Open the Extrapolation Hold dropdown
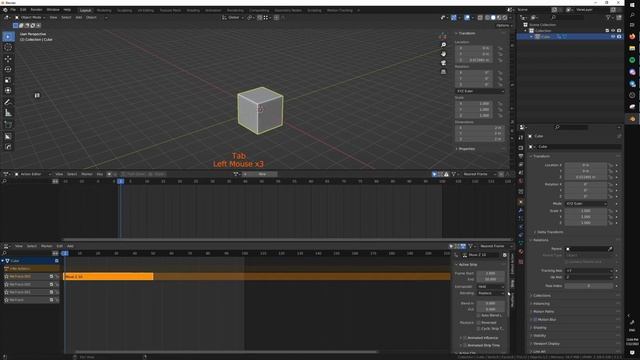 point(491,287)
